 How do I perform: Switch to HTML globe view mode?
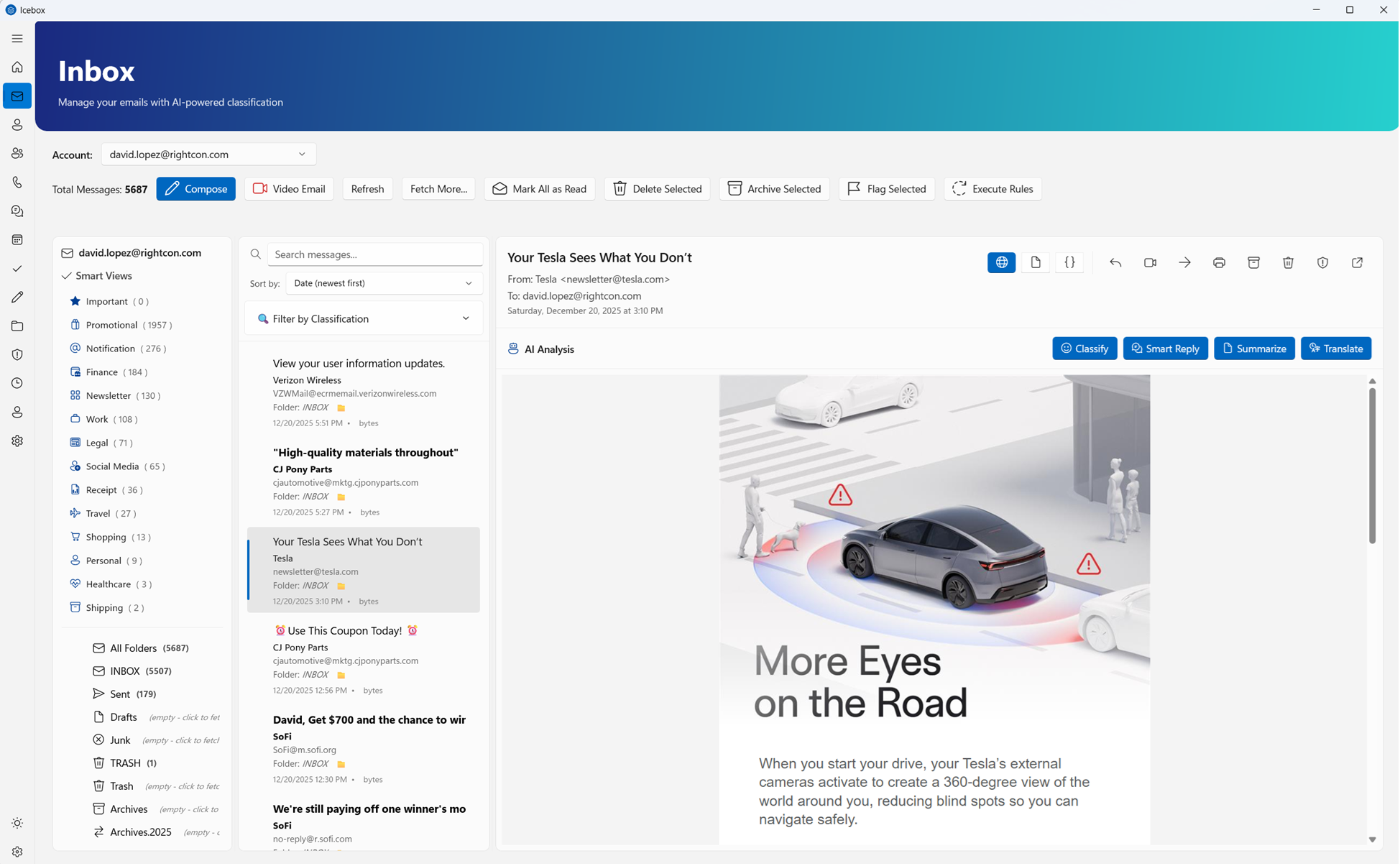(1002, 263)
